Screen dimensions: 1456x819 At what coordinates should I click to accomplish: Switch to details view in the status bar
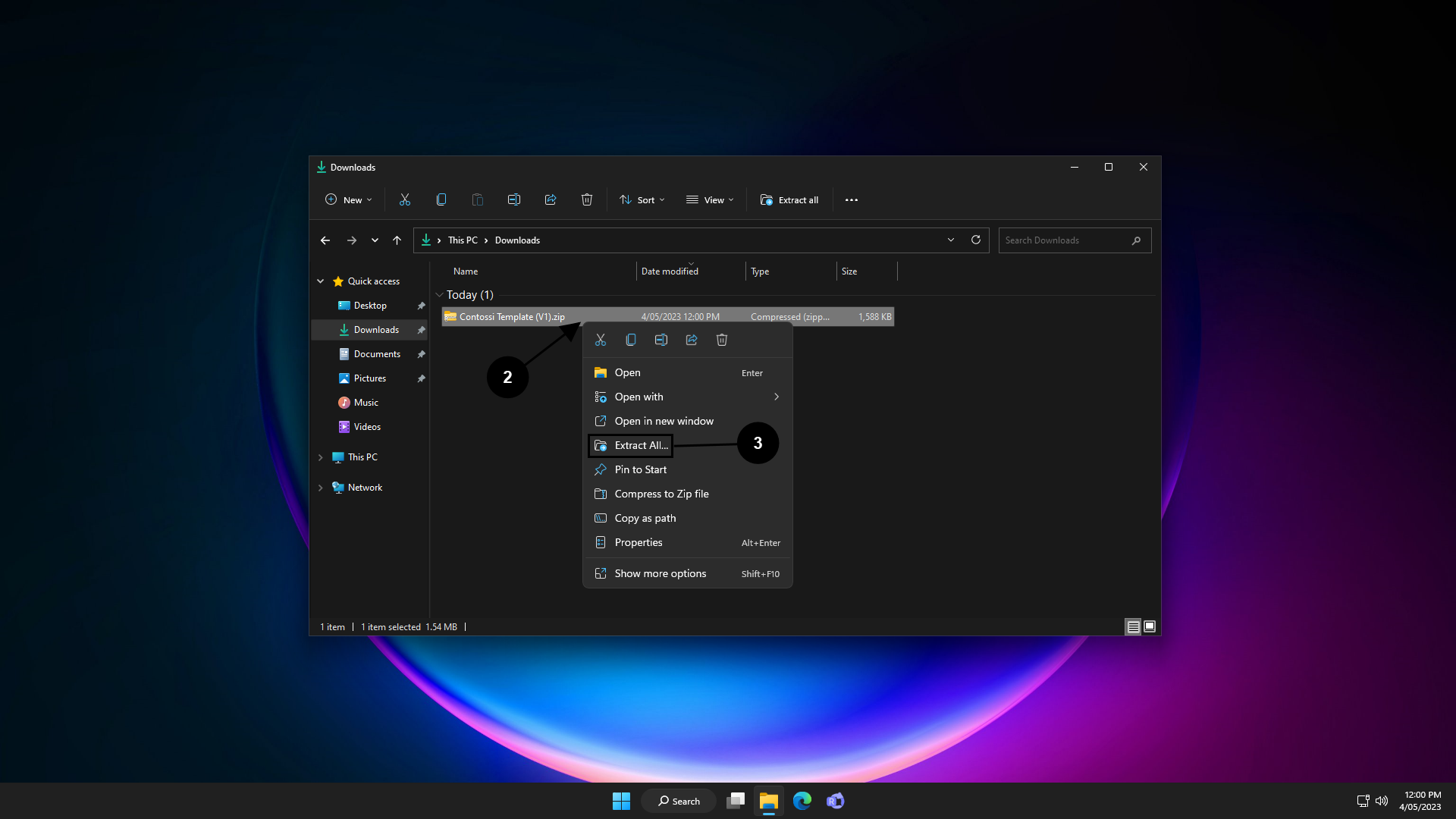1133,626
